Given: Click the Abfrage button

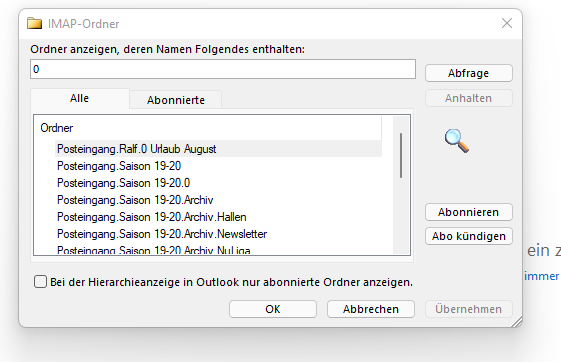Looking at the screenshot, I should [x=469, y=73].
